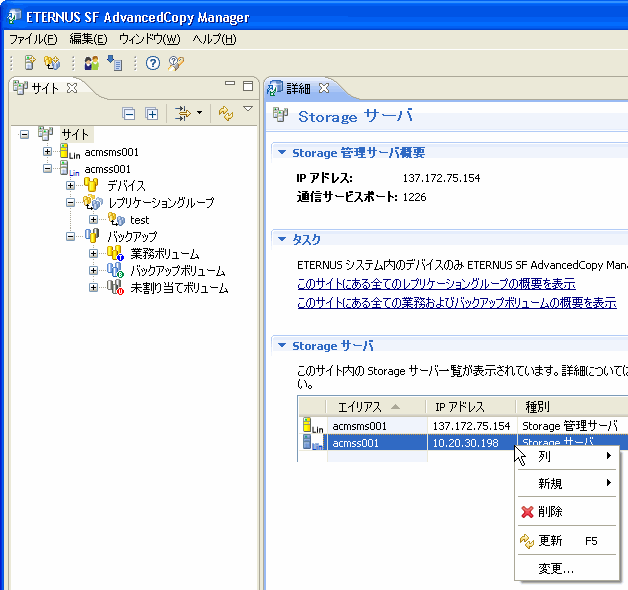Click the filter arrows icon in site panel

(x=183, y=113)
